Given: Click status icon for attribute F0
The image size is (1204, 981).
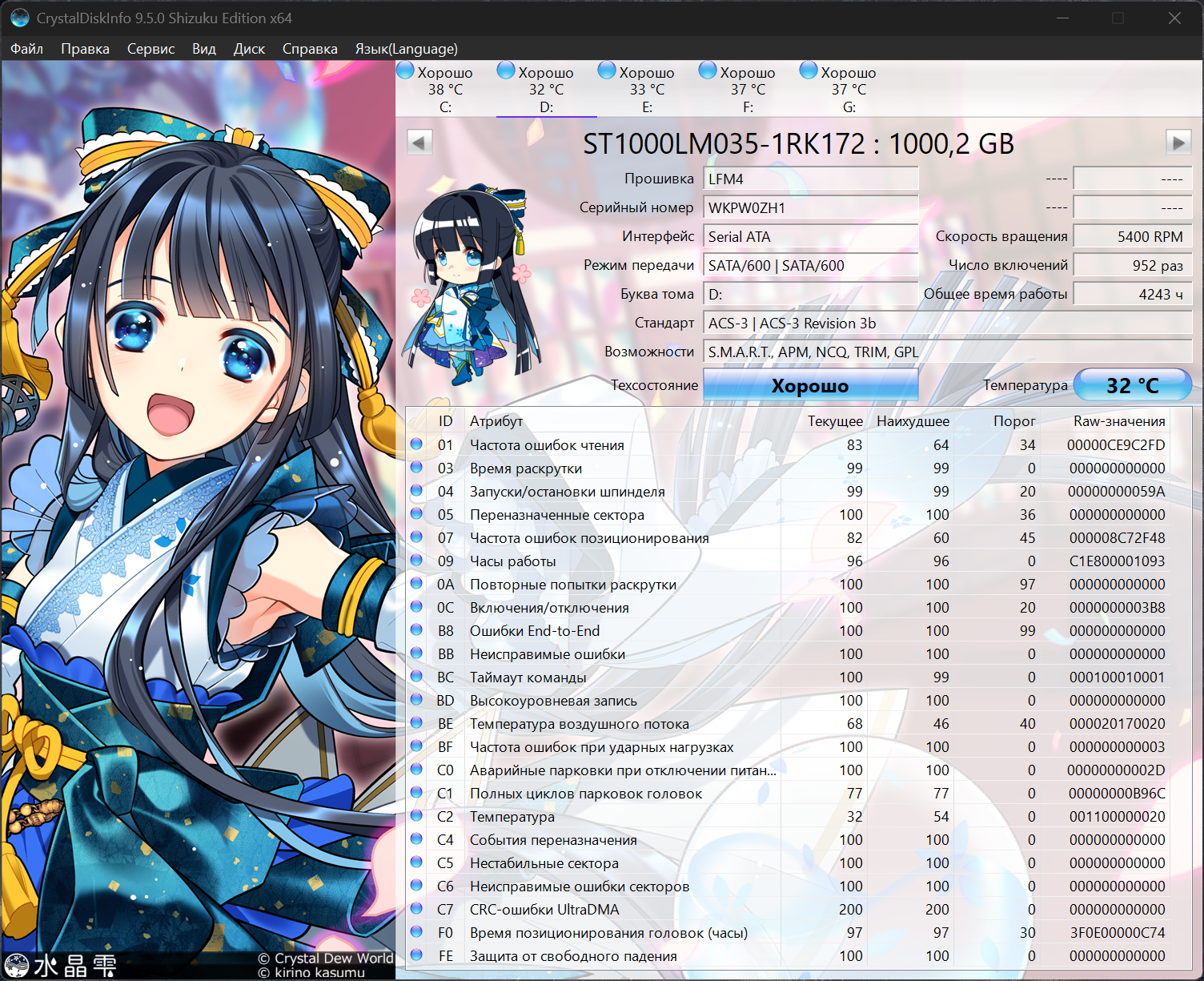Looking at the screenshot, I should 416,931.
